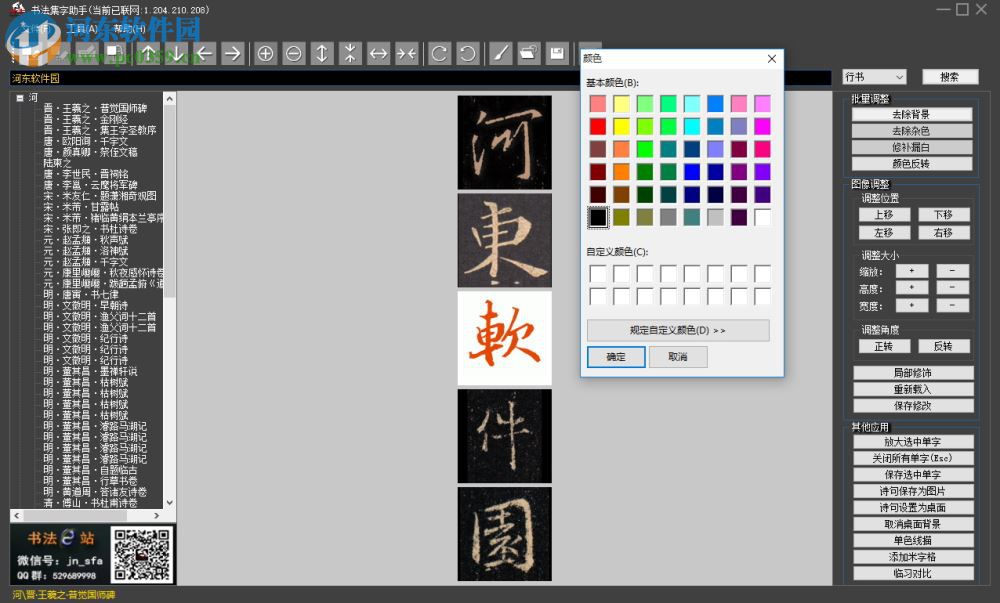Pick the pure red basic color swatch
This screenshot has width=1000, height=603.
598,126
